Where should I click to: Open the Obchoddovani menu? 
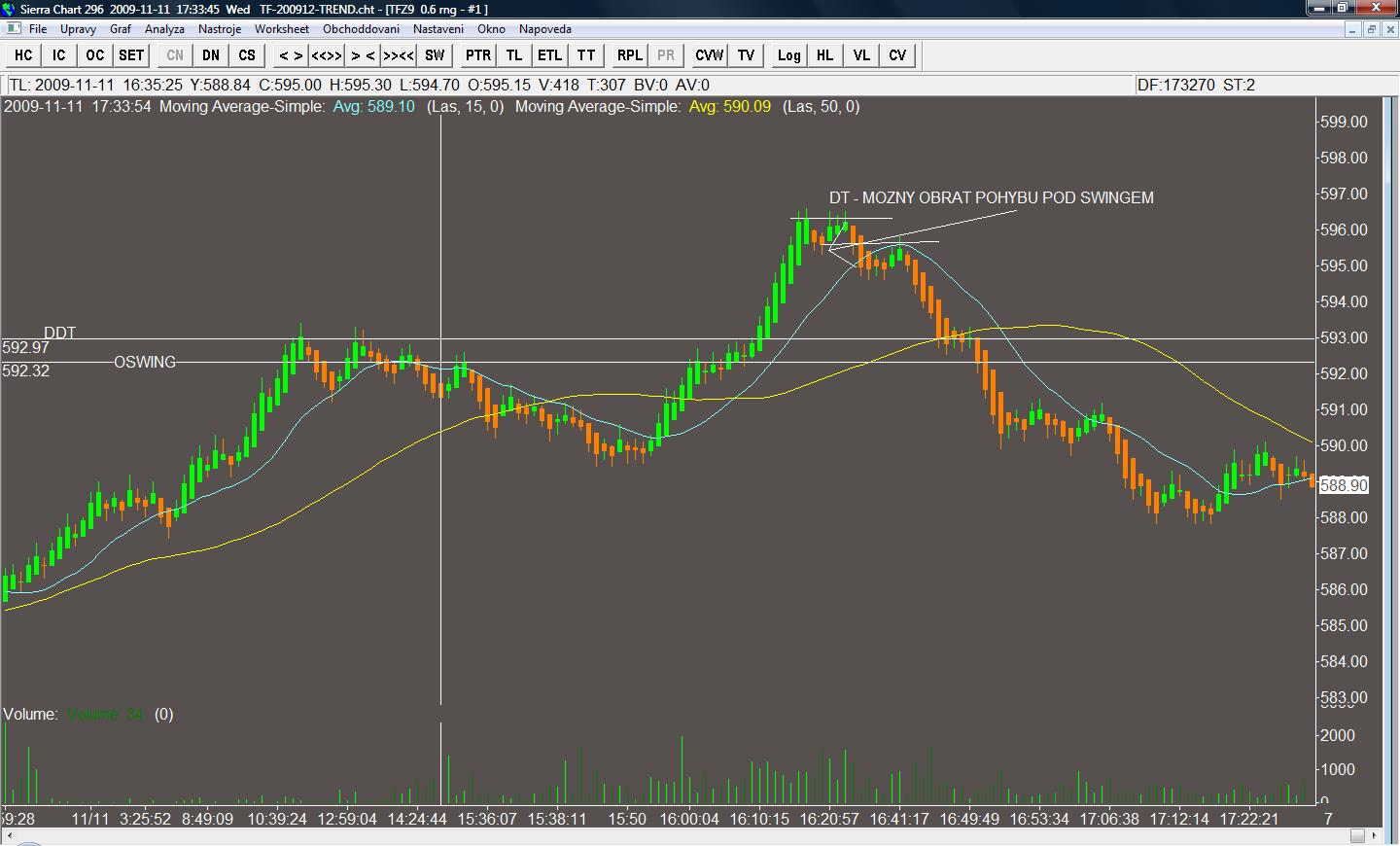(x=361, y=29)
